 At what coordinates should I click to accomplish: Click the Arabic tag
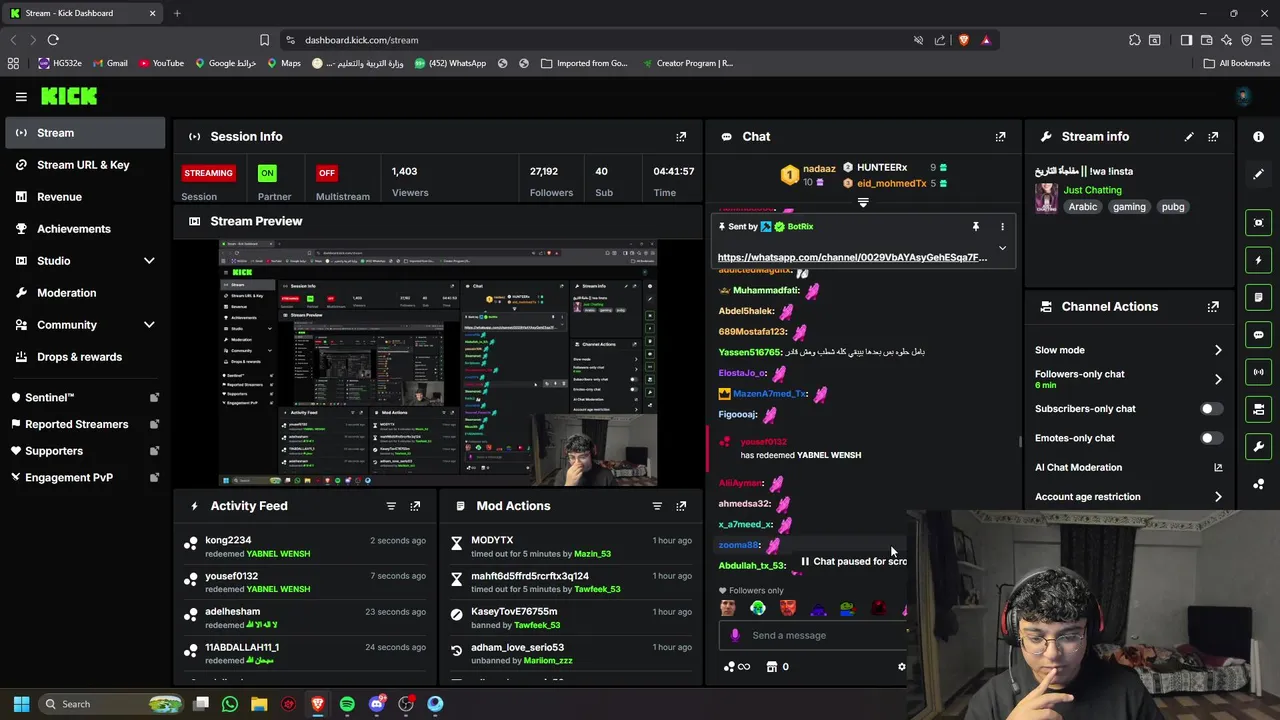(1082, 207)
